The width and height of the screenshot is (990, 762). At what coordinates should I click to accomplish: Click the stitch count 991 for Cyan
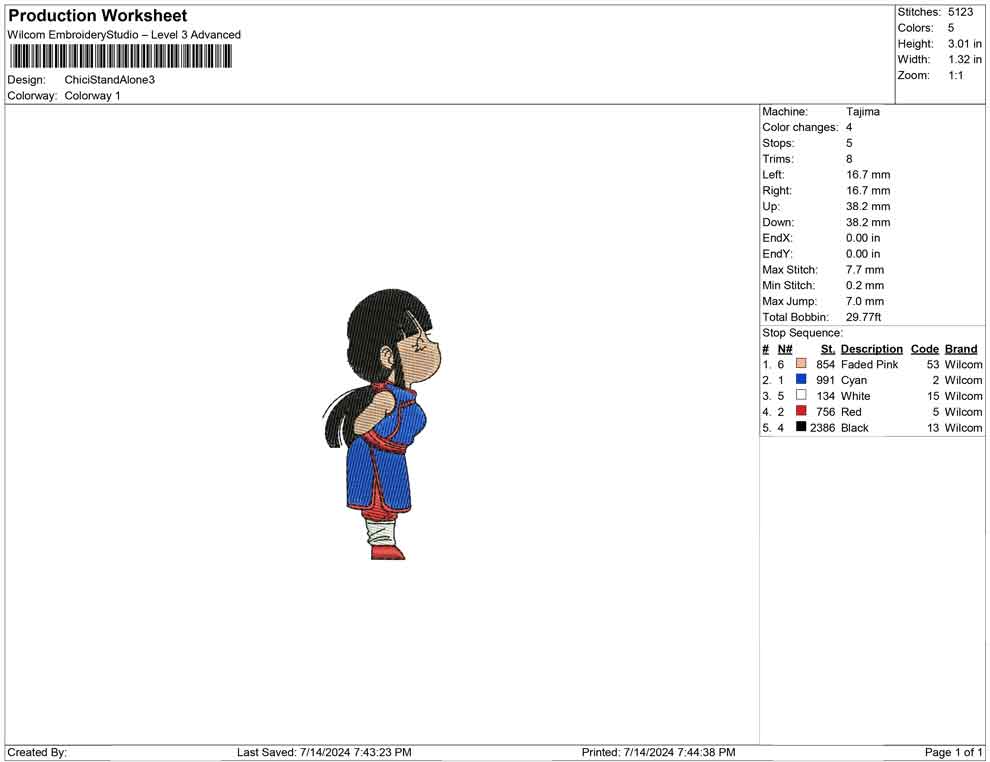click(x=825, y=380)
